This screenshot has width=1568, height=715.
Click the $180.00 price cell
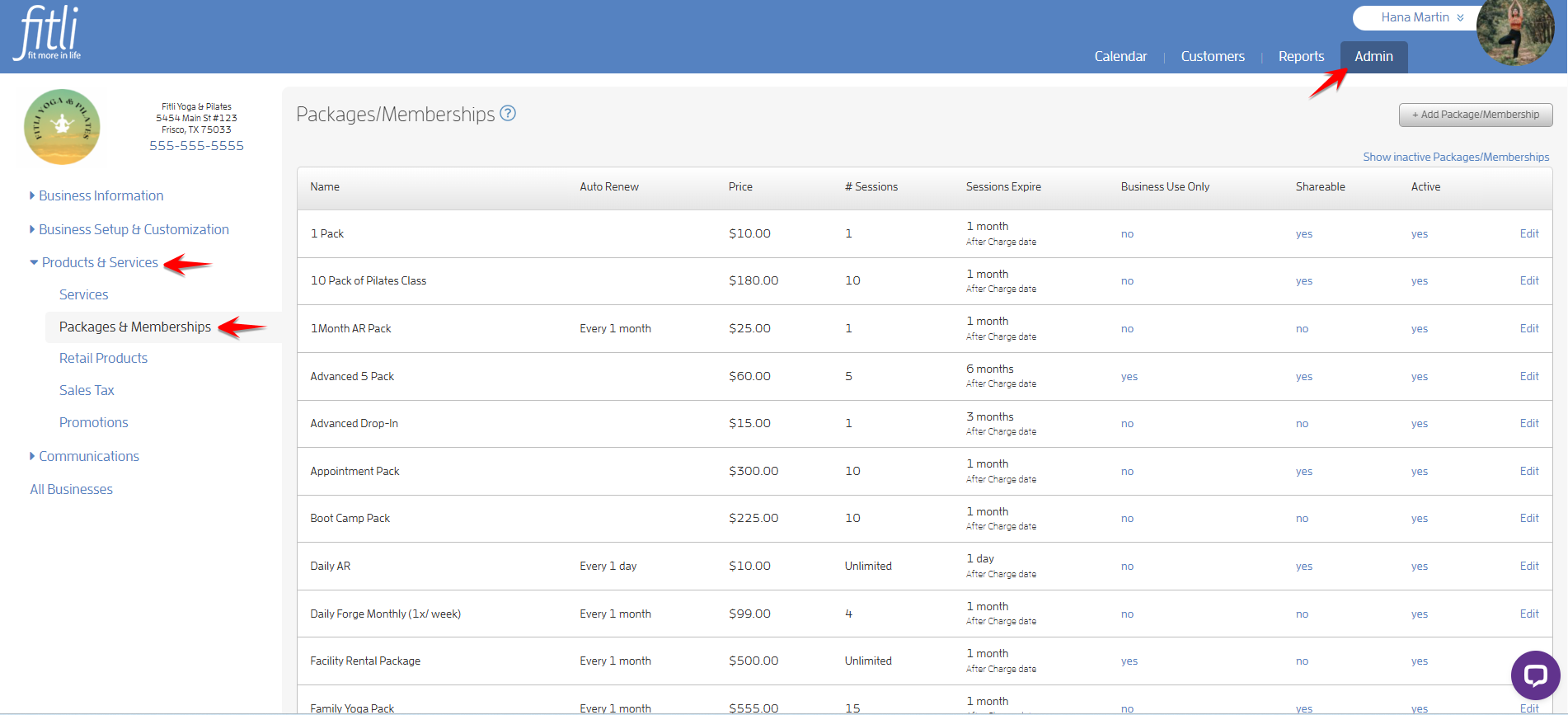[x=753, y=280]
